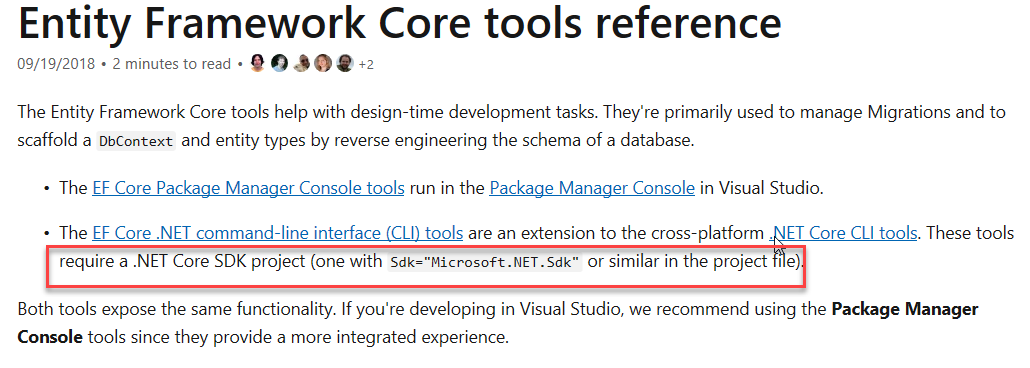
Task: Click the Sdk="Microsoft.NET.Sdk" code snippet
Action: 485,262
